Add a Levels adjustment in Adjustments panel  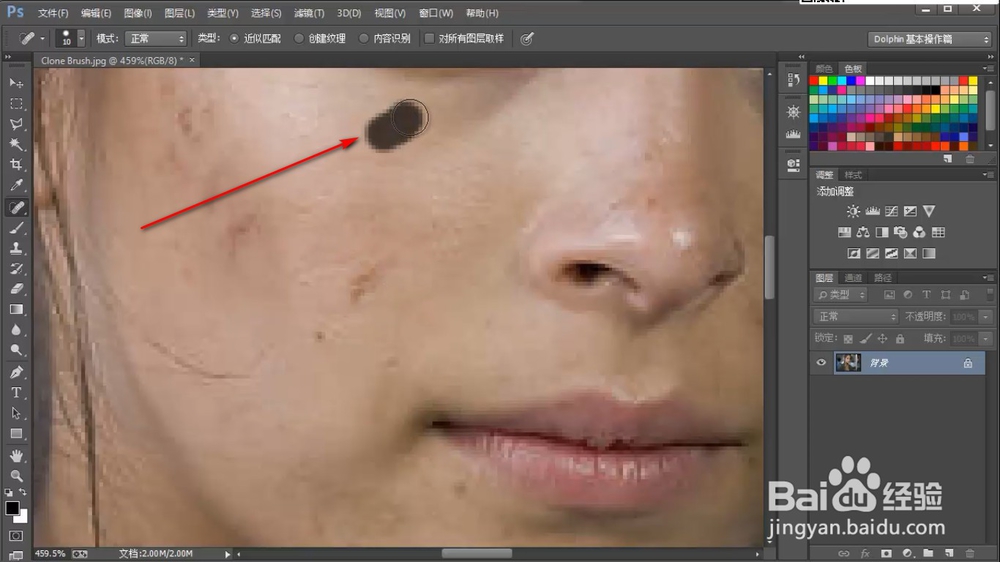(872, 211)
